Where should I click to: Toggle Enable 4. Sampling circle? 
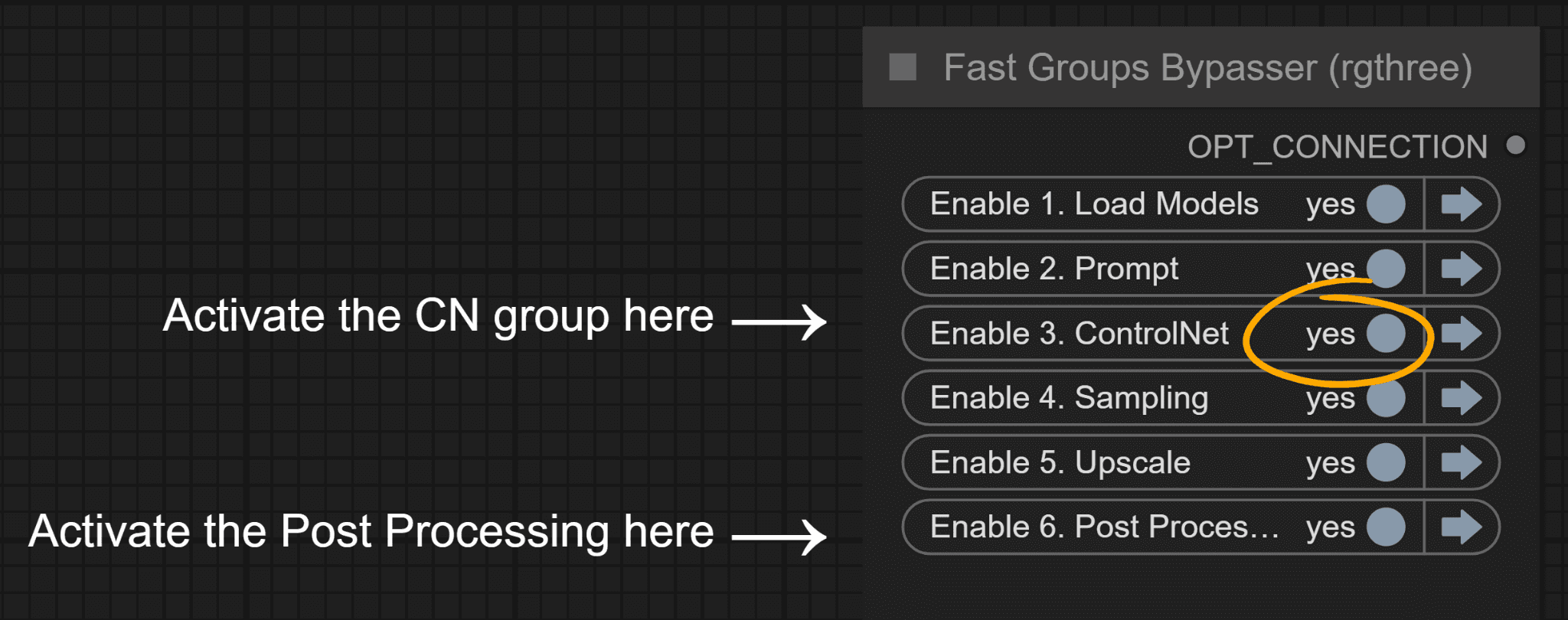(x=1386, y=398)
